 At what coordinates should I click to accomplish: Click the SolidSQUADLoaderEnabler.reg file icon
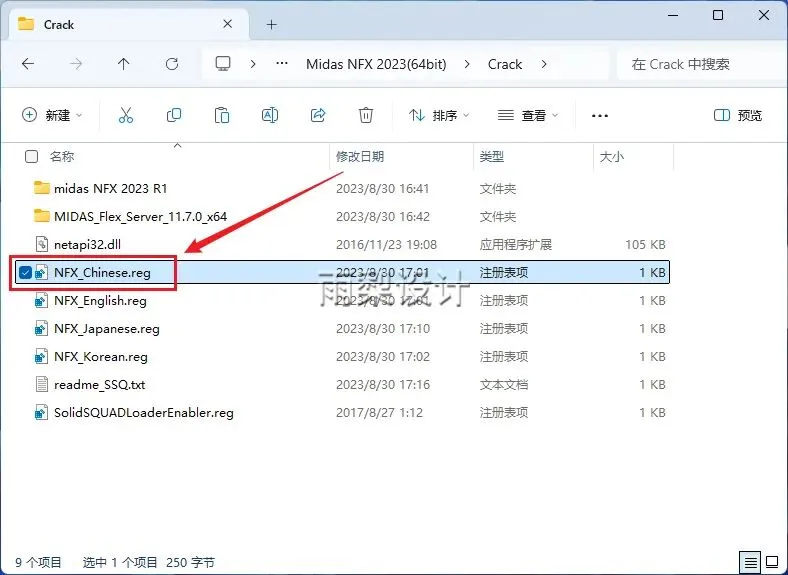pos(41,413)
